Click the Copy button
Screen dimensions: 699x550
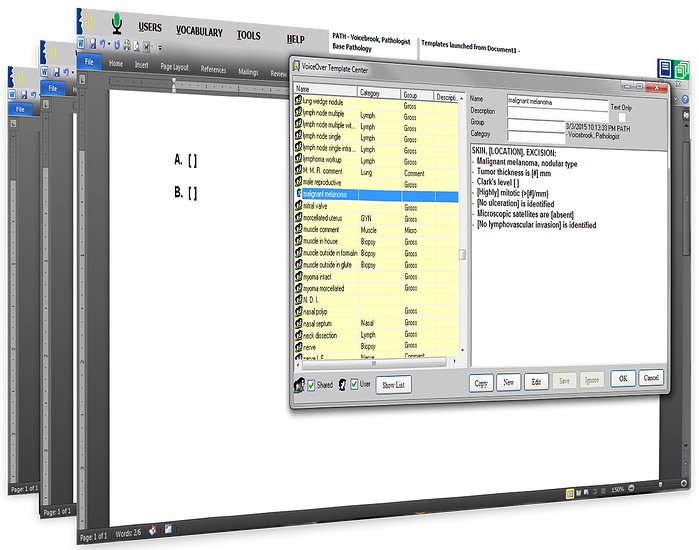(481, 383)
